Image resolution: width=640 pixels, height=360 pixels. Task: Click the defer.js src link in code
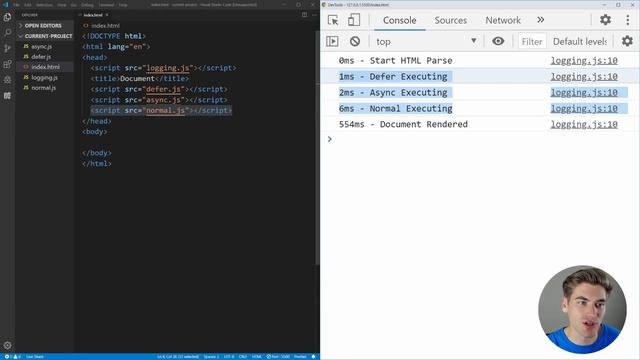coord(163,89)
